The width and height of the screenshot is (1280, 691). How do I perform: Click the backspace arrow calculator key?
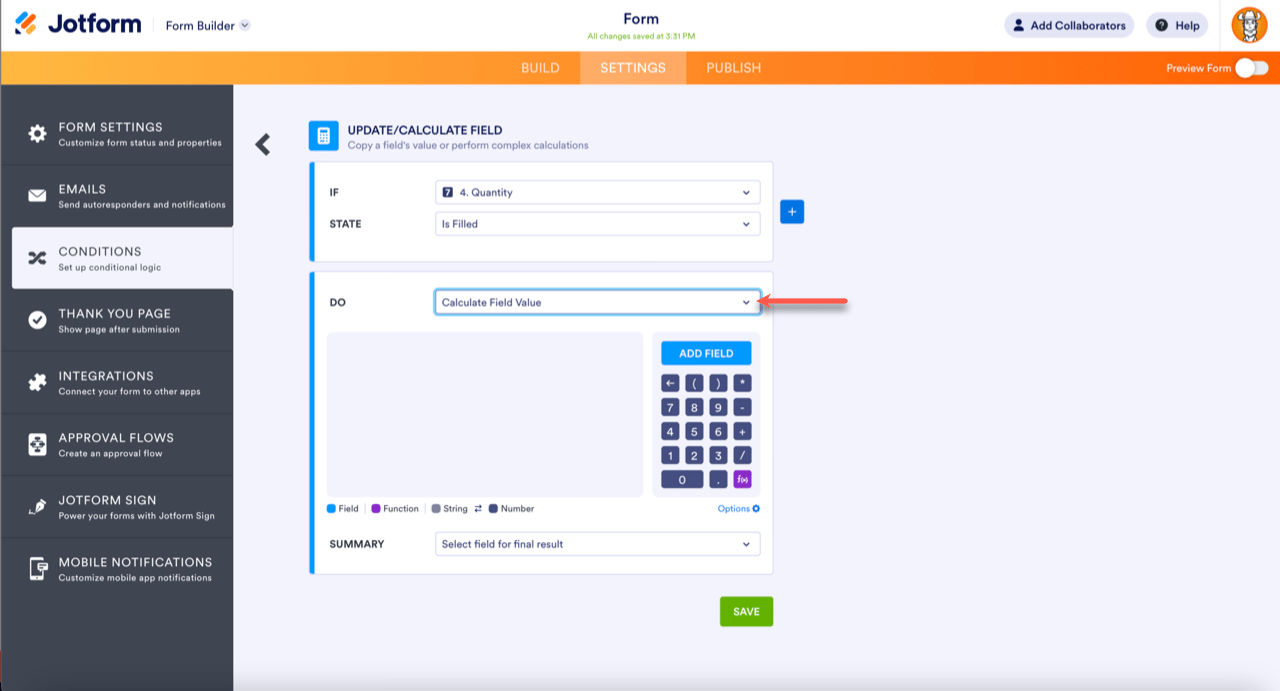(x=670, y=383)
